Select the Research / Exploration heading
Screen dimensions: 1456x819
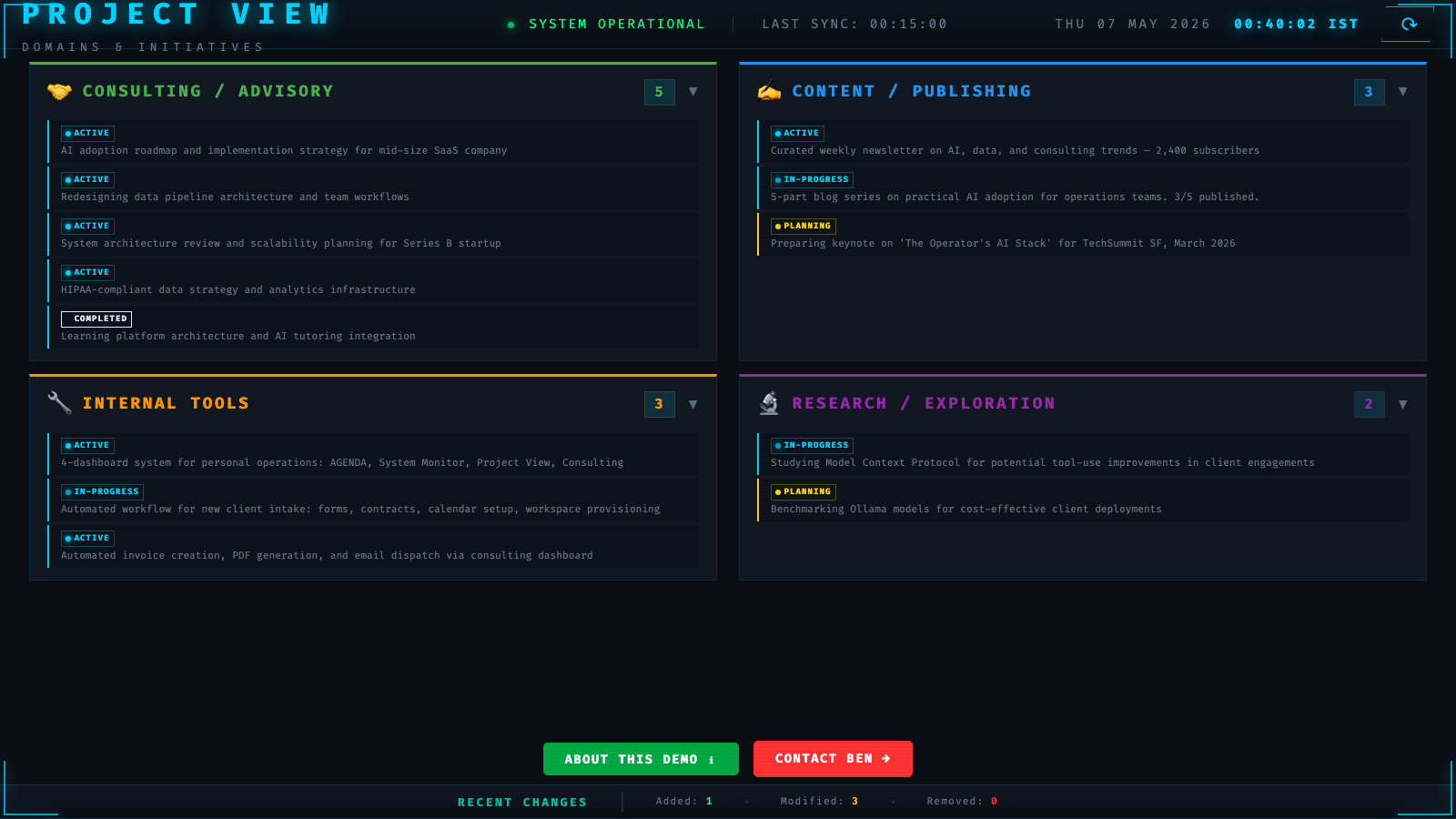(924, 403)
